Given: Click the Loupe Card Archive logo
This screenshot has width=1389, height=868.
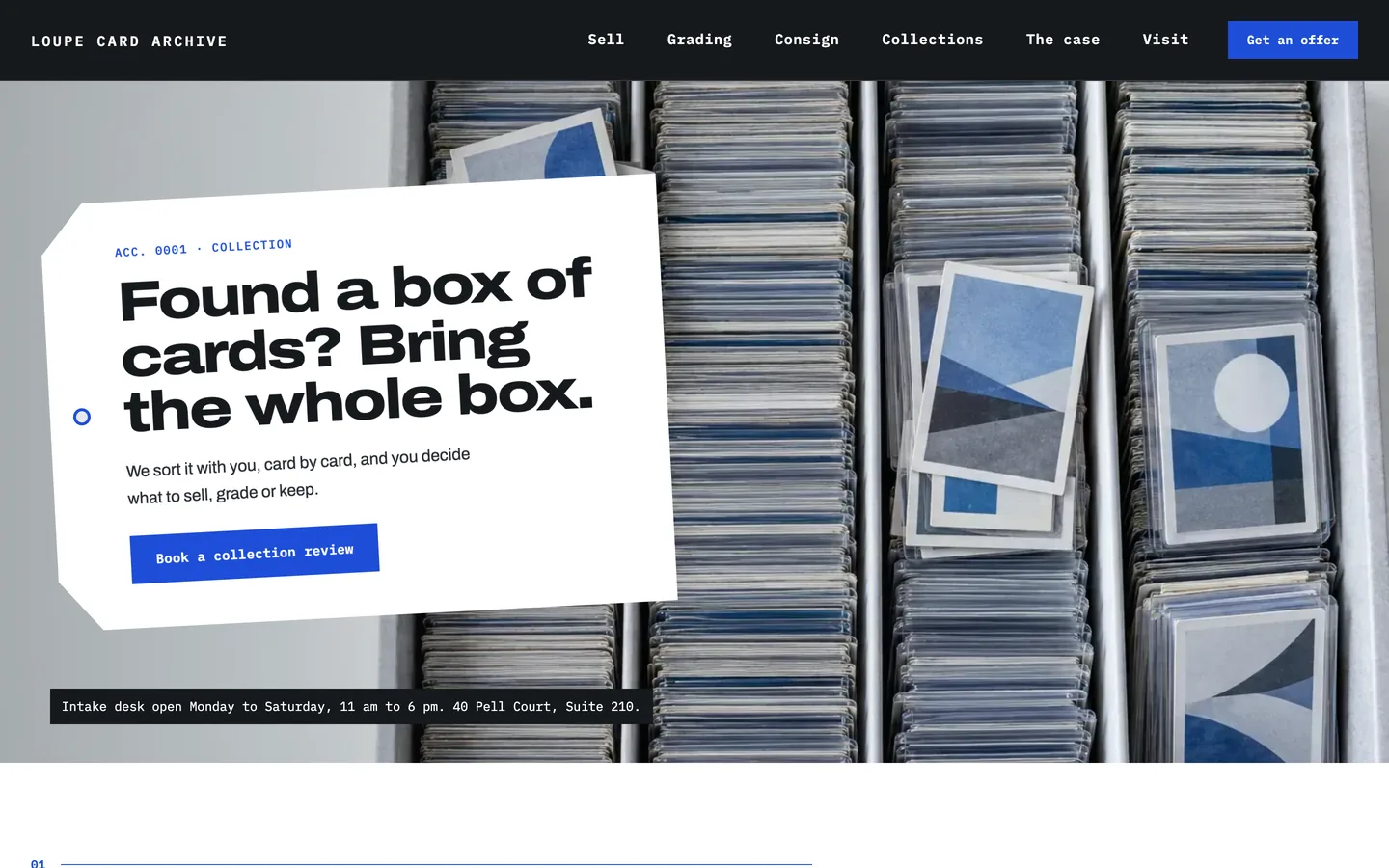Looking at the screenshot, I should (x=129, y=41).
